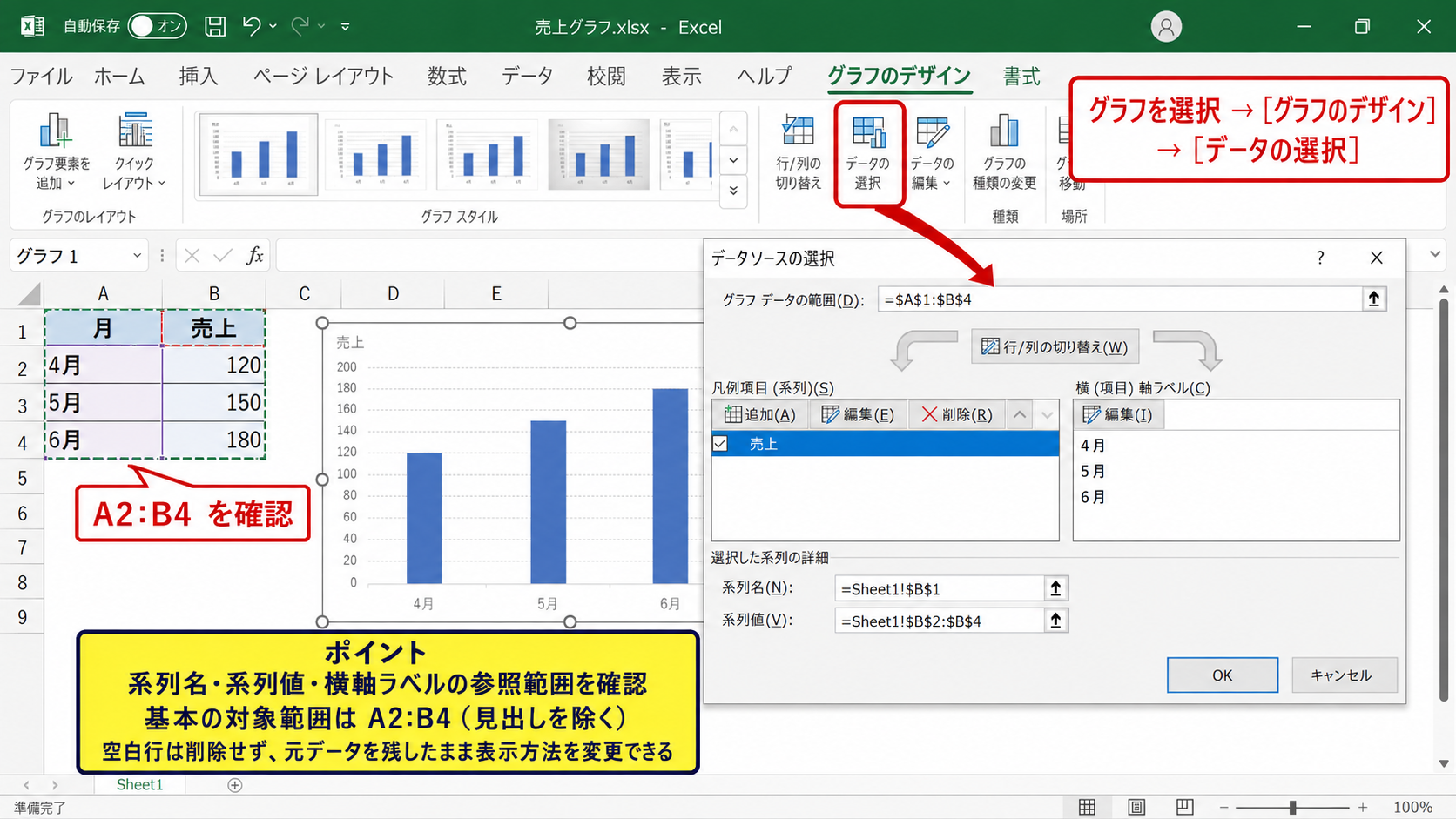Viewport: 1456px width, 819px height.
Task: Click the Redo arrow icon
Action: click(x=300, y=26)
